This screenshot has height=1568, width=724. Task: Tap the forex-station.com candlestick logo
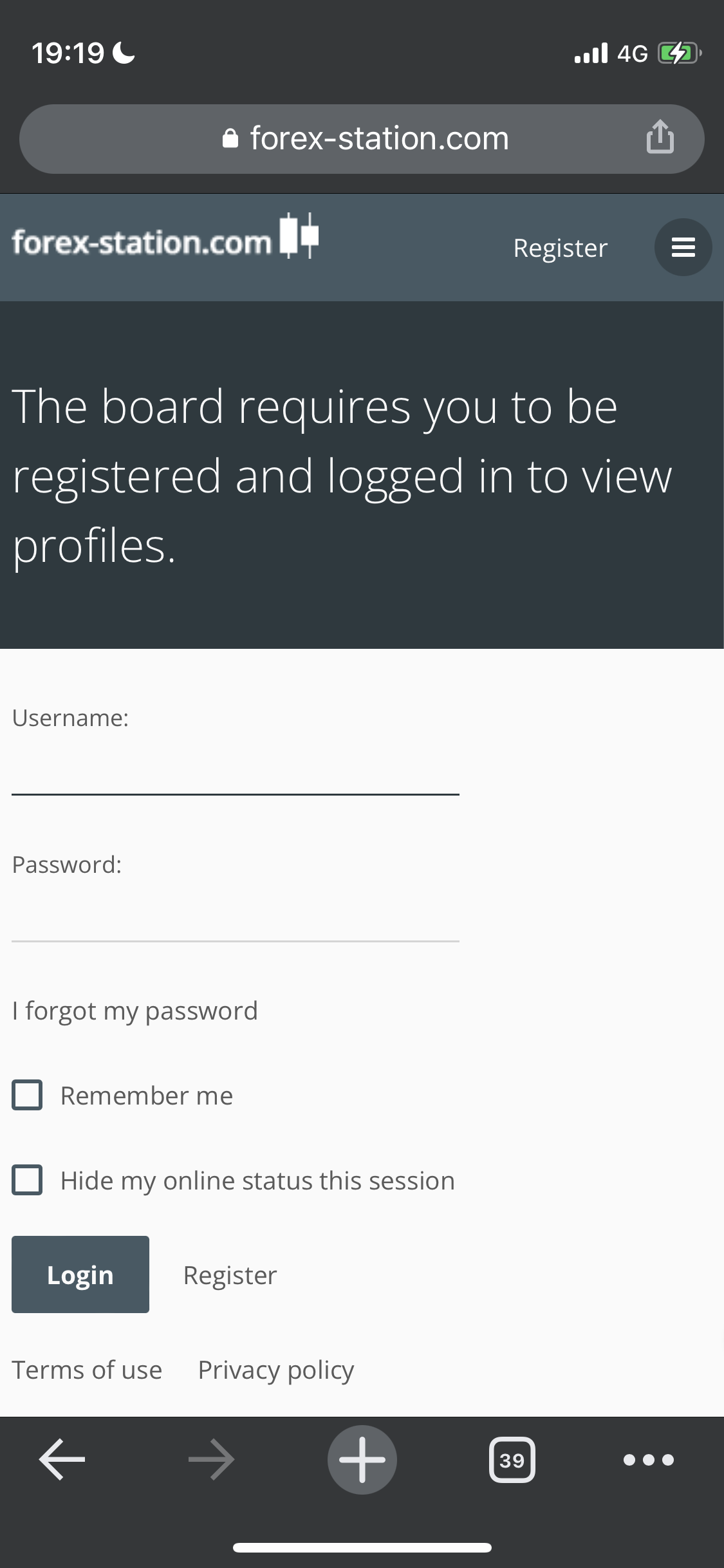[x=165, y=239]
